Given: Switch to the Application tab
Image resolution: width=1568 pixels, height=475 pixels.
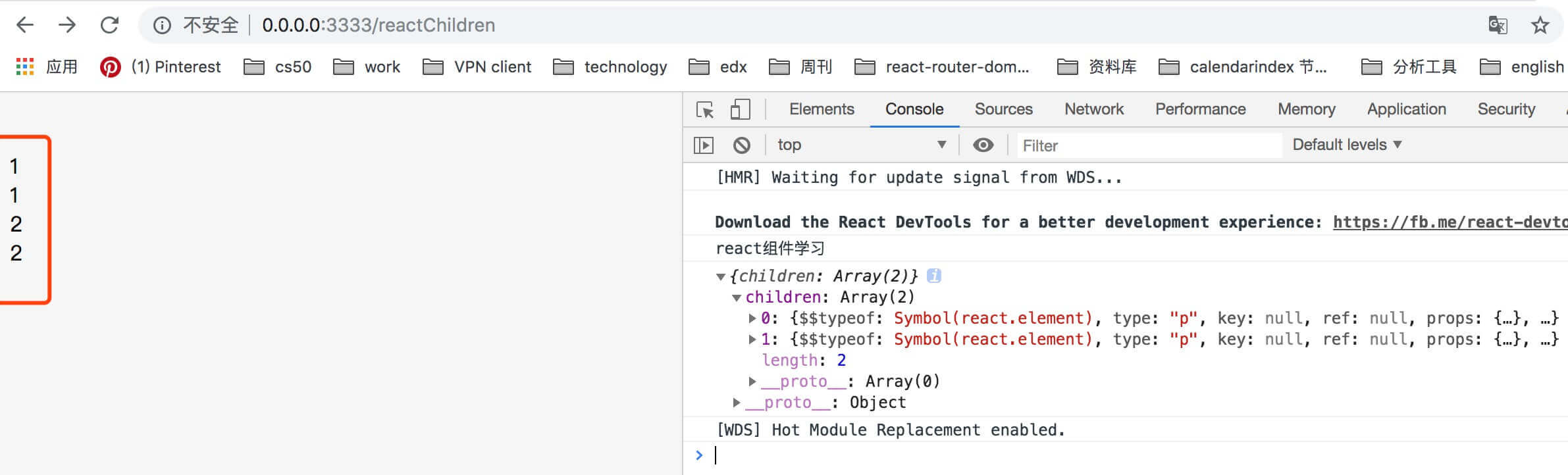Looking at the screenshot, I should pos(1407,109).
